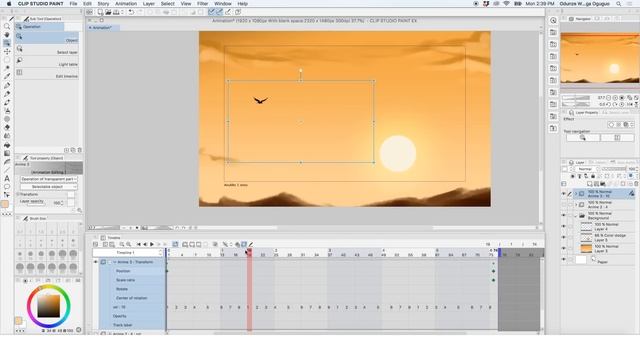The height and width of the screenshot is (360, 640).
Task: Select the Balloon tool
Action: click(7, 187)
